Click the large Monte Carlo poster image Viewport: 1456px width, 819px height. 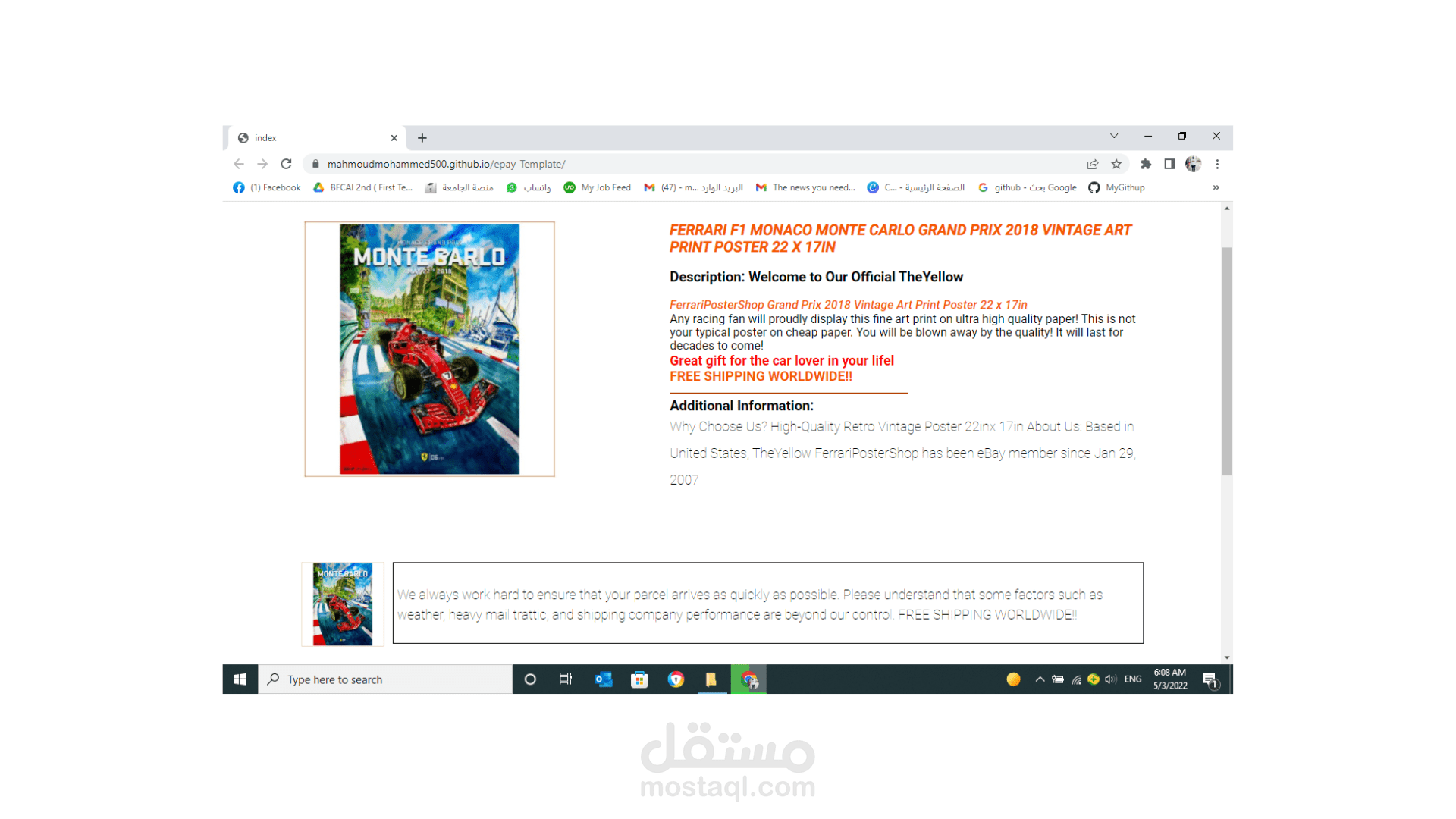click(x=429, y=349)
